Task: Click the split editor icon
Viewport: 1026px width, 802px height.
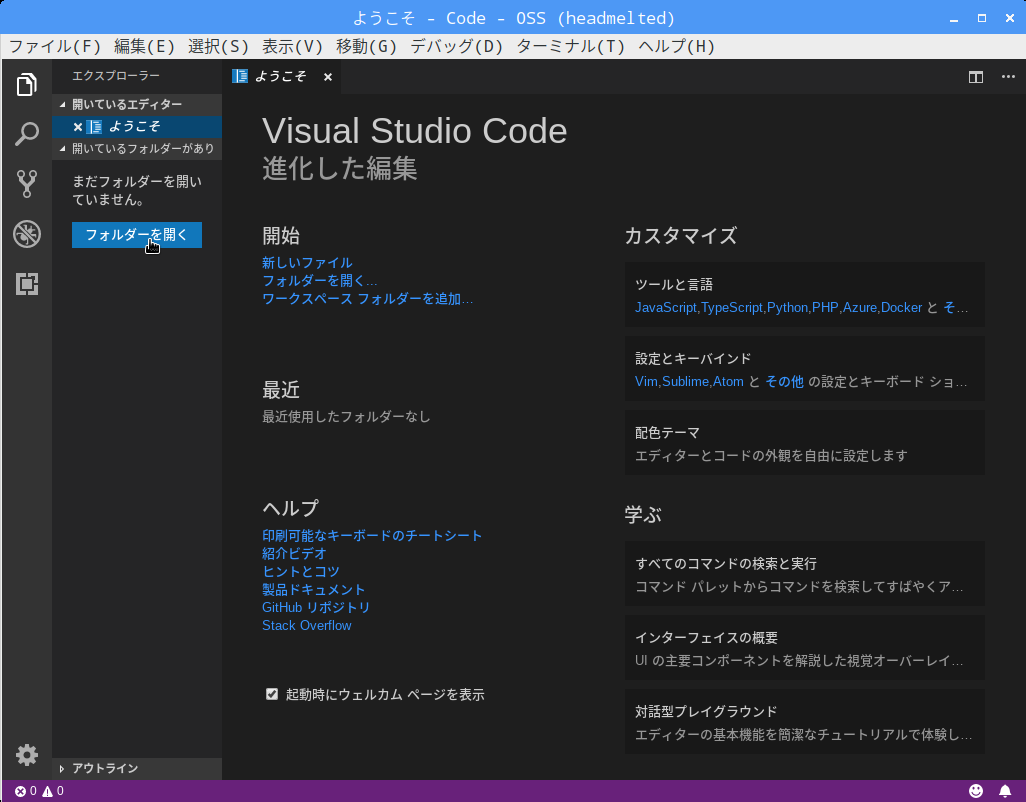Action: pos(976,77)
